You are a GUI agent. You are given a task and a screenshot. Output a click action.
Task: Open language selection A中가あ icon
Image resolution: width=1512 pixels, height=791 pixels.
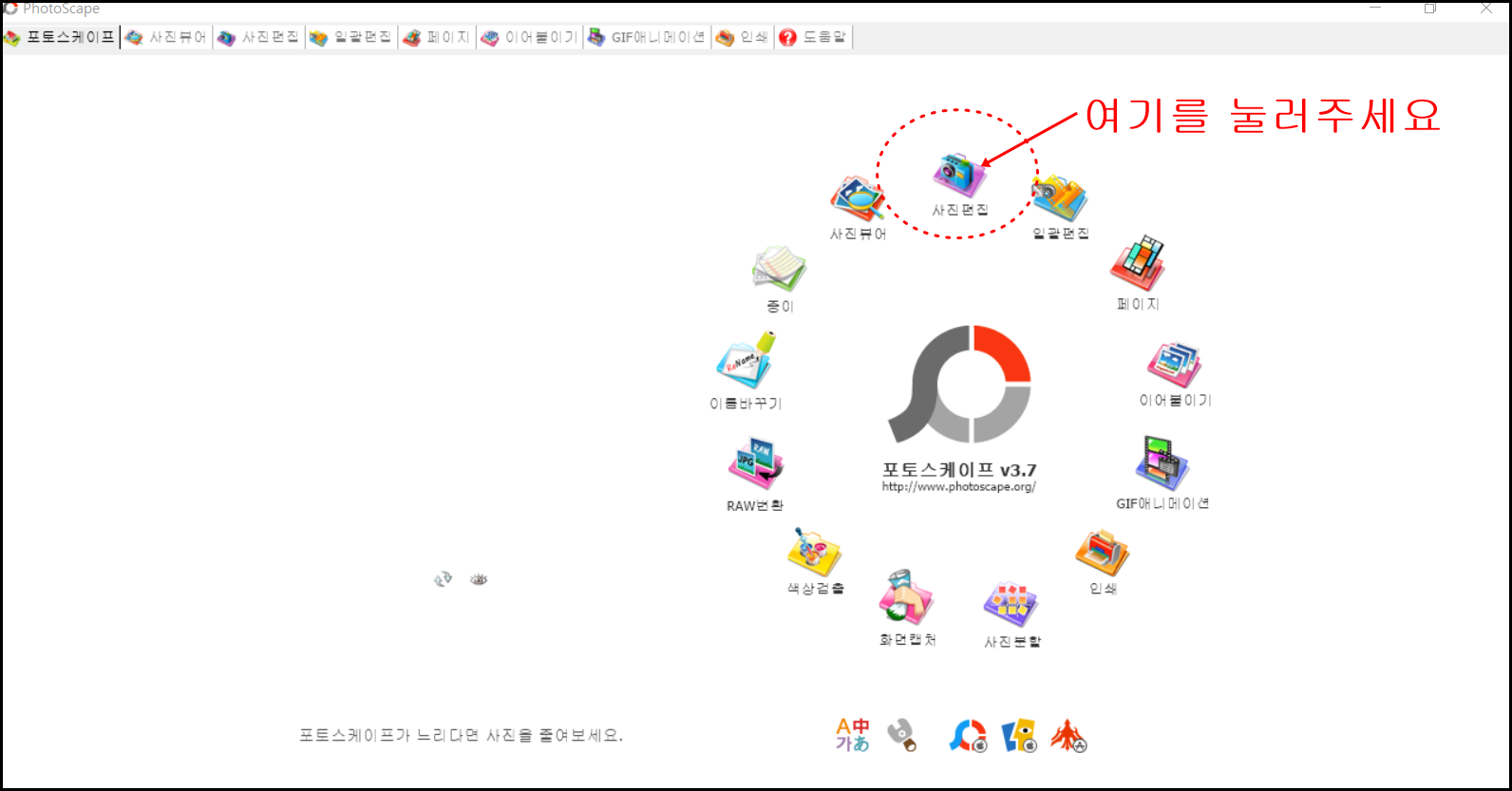[853, 735]
